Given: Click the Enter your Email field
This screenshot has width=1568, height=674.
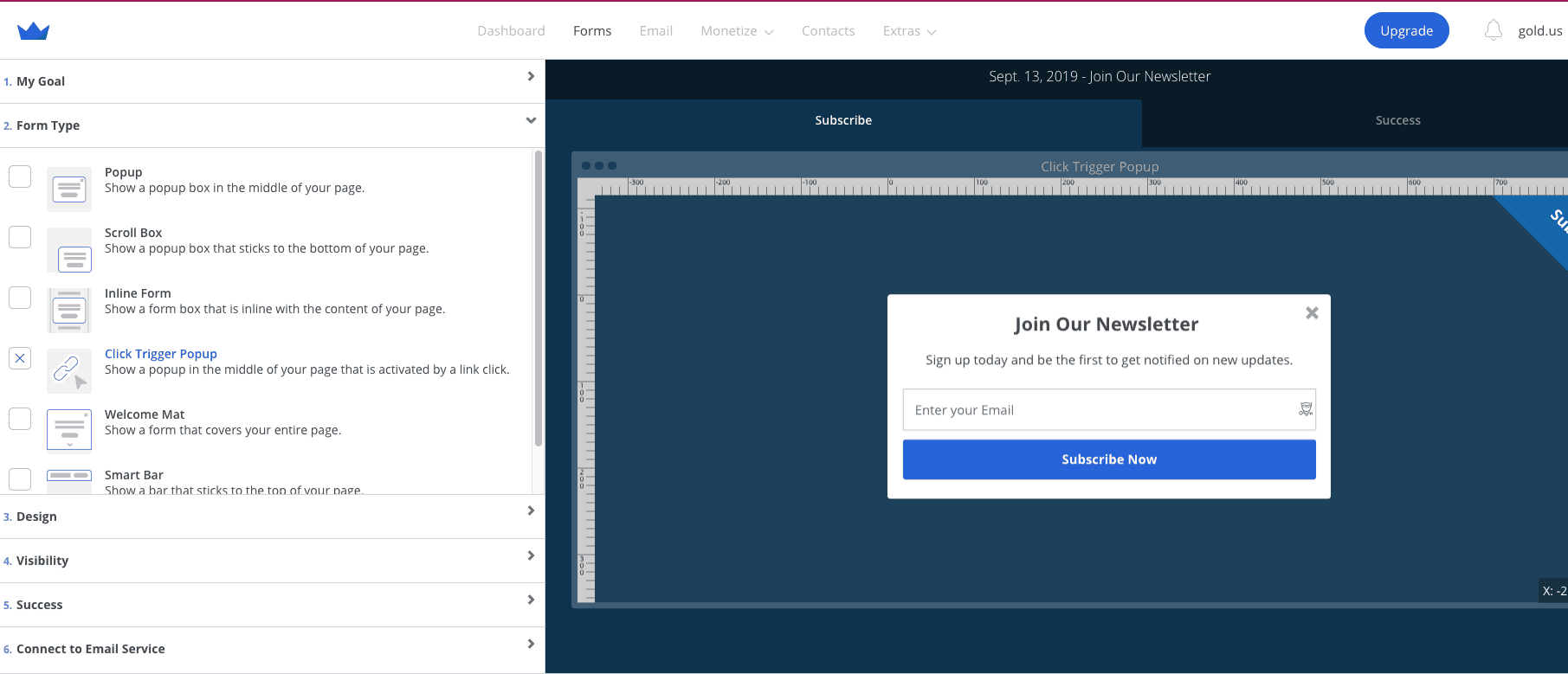Looking at the screenshot, I should tap(1100, 410).
